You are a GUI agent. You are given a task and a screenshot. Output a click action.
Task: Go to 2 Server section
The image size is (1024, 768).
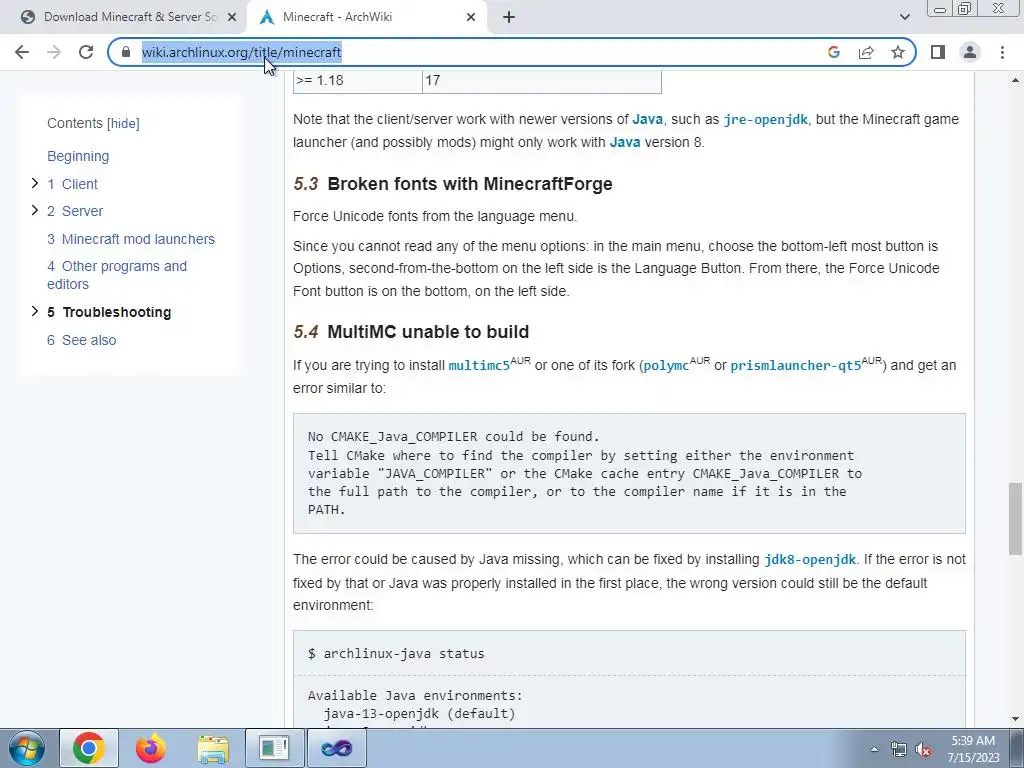tap(75, 211)
